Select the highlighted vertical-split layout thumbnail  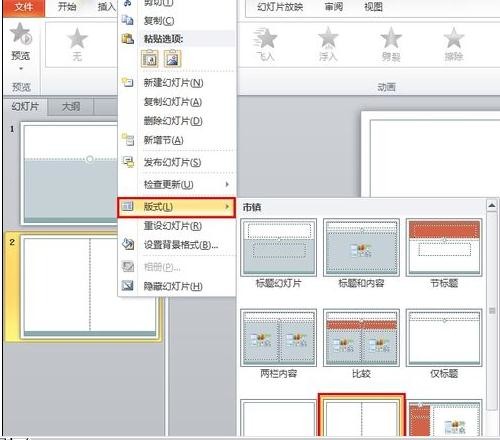pyautogui.click(x=362, y=415)
